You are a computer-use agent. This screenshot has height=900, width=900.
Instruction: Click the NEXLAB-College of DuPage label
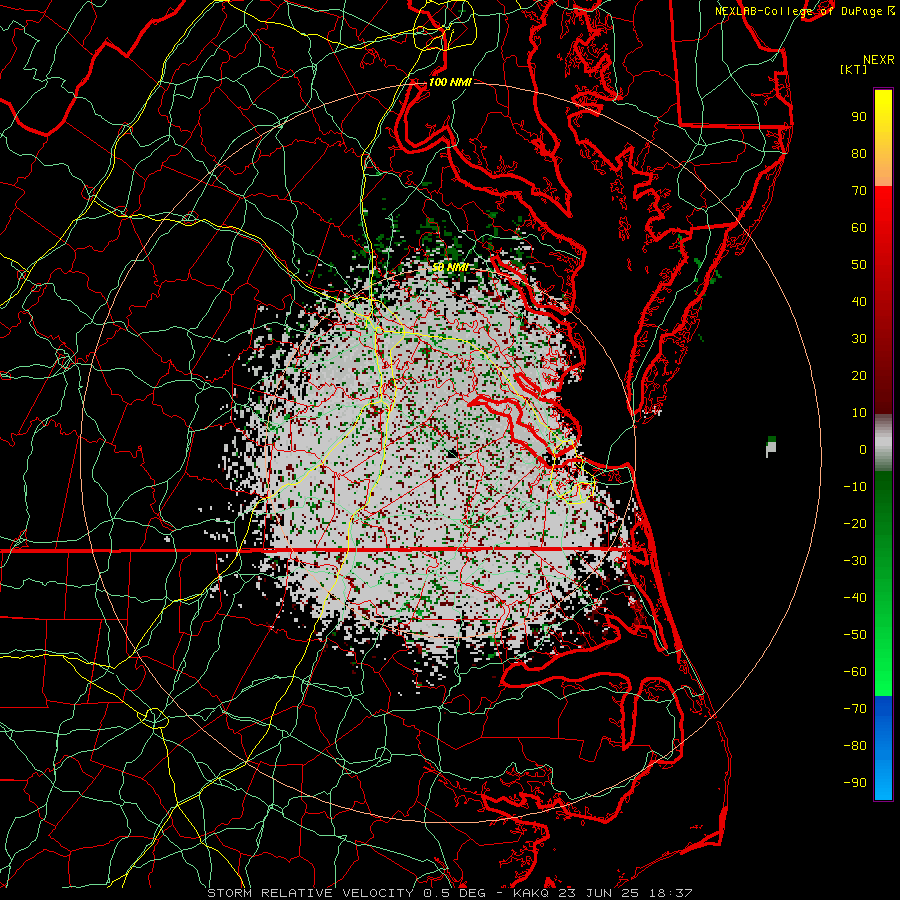[x=800, y=11]
